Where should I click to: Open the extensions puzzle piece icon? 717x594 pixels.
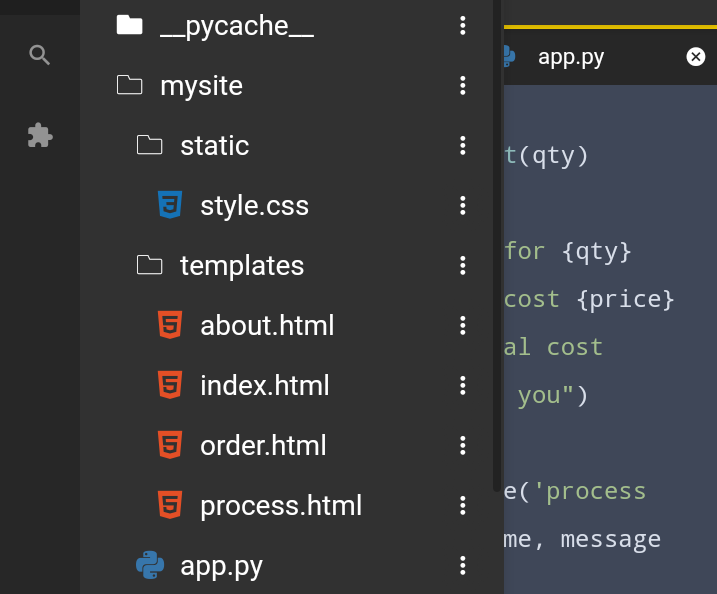(x=40, y=135)
